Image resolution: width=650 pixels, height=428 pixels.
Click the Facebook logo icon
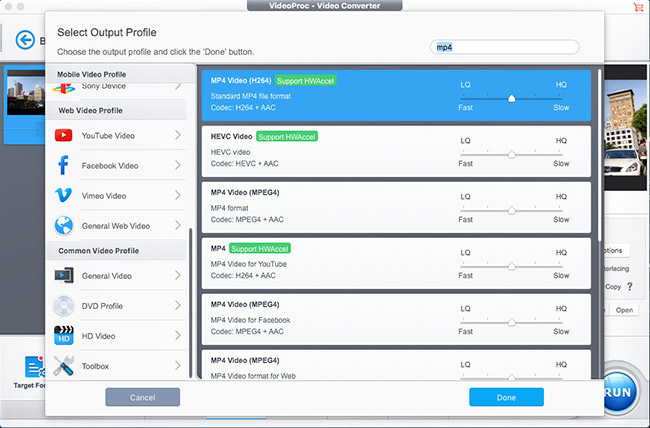coord(63,165)
